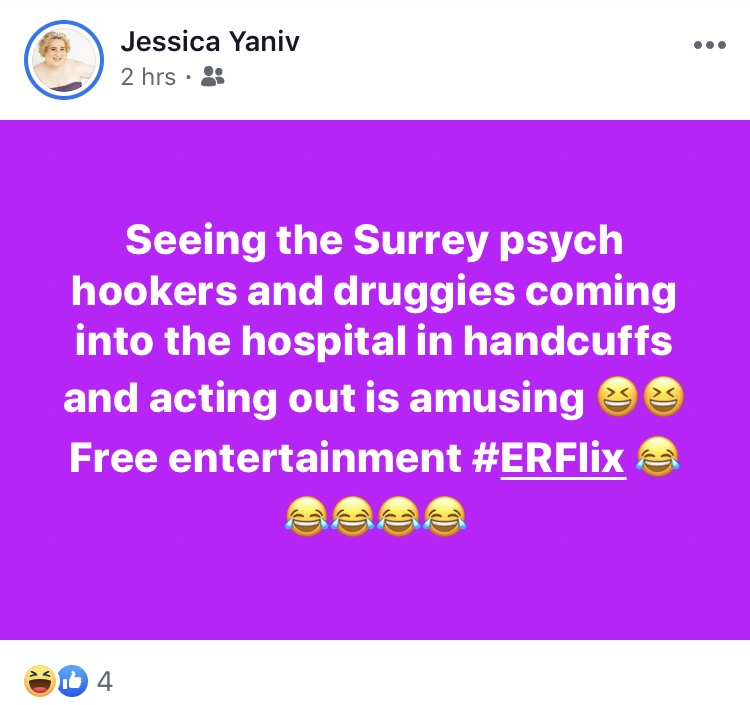750x705 pixels.
Task: Open the #ERFlix hashtag link
Action: point(549,458)
